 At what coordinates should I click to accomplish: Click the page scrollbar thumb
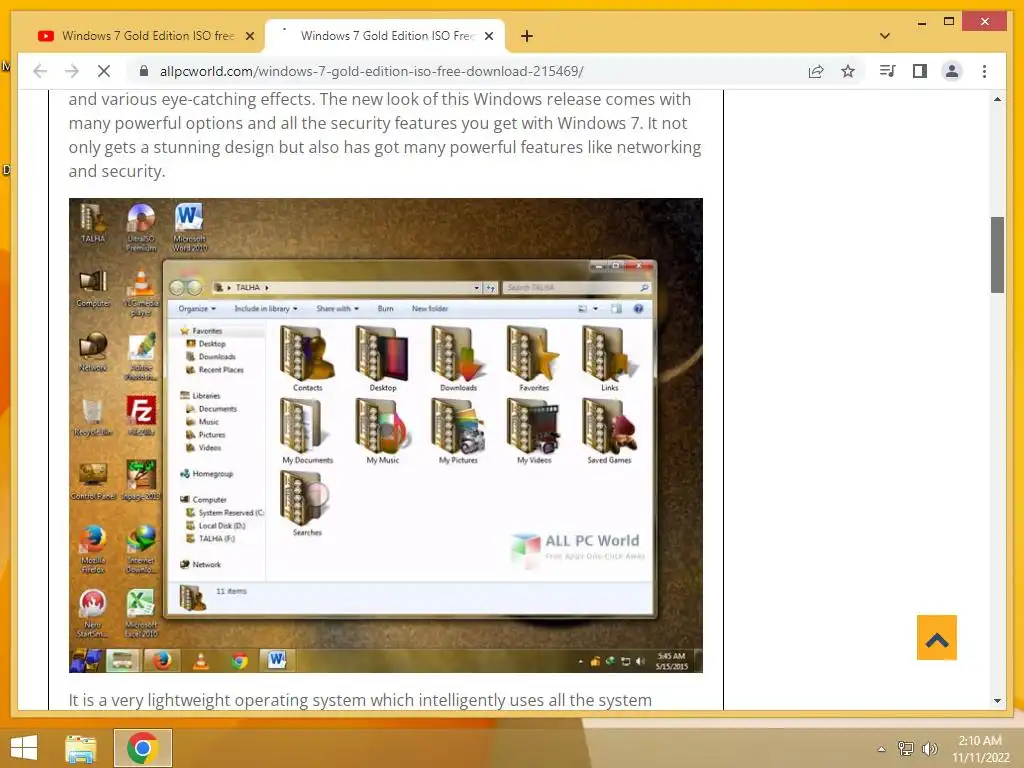click(x=997, y=255)
